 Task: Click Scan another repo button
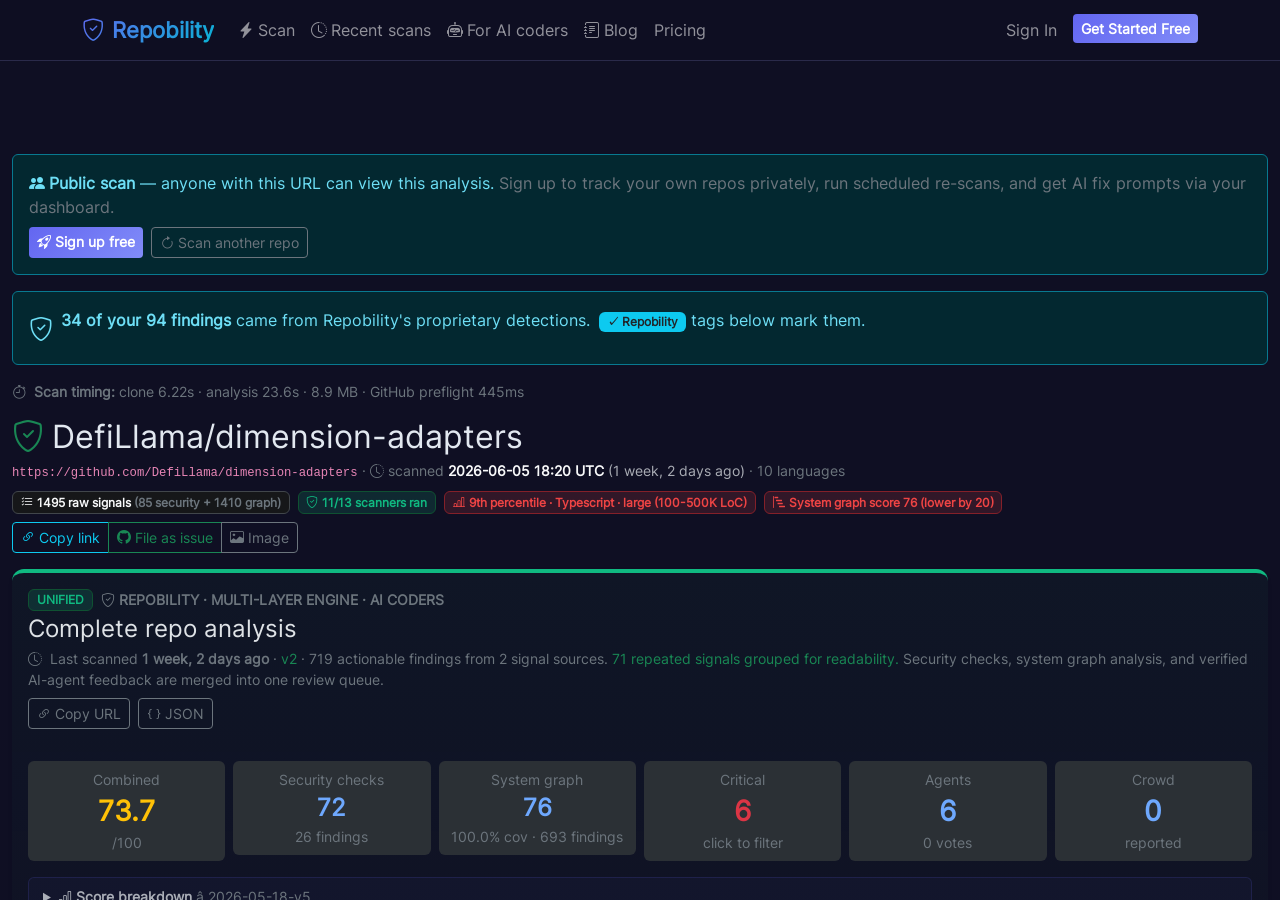point(229,242)
